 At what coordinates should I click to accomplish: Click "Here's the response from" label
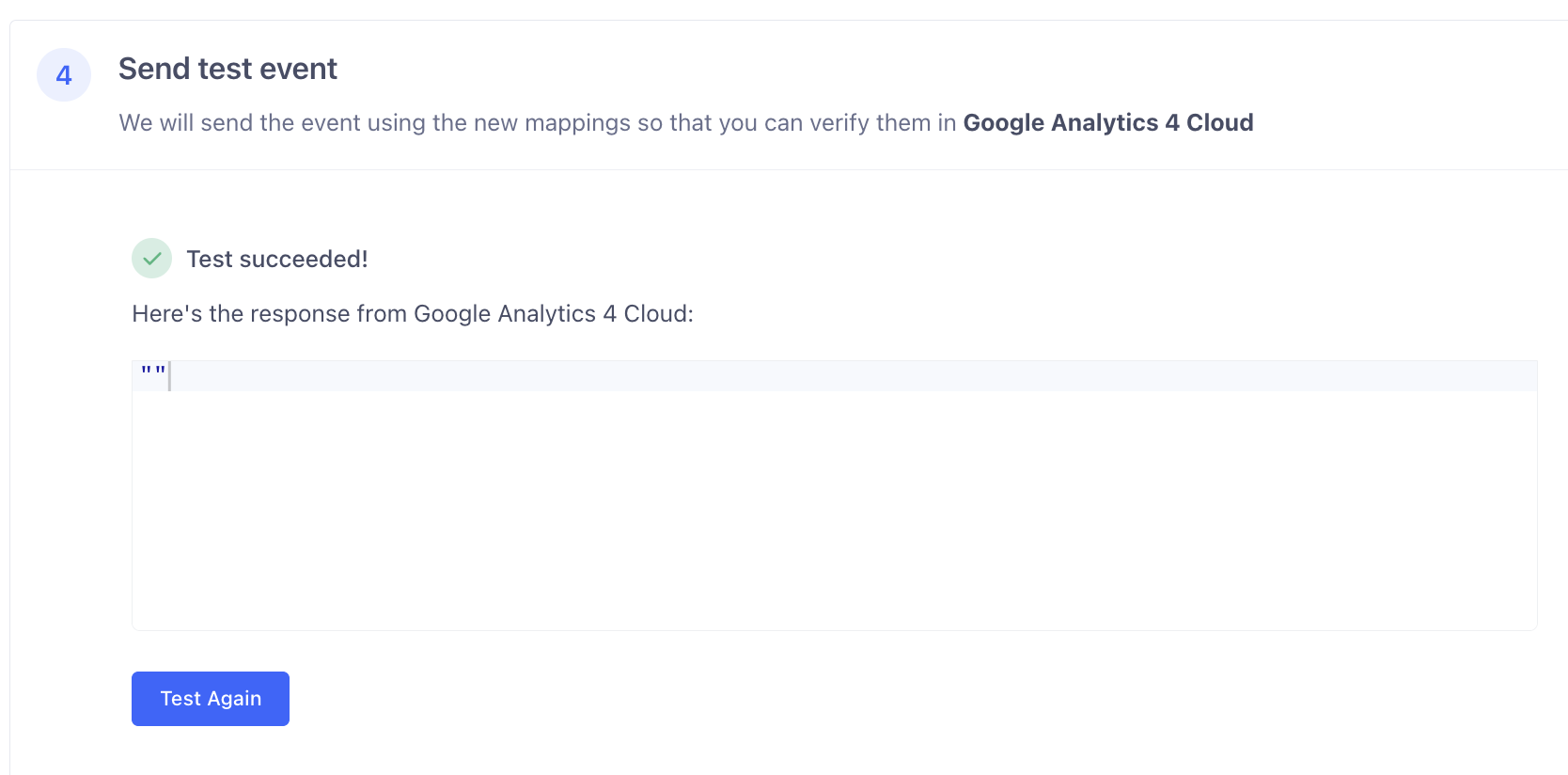(270, 314)
